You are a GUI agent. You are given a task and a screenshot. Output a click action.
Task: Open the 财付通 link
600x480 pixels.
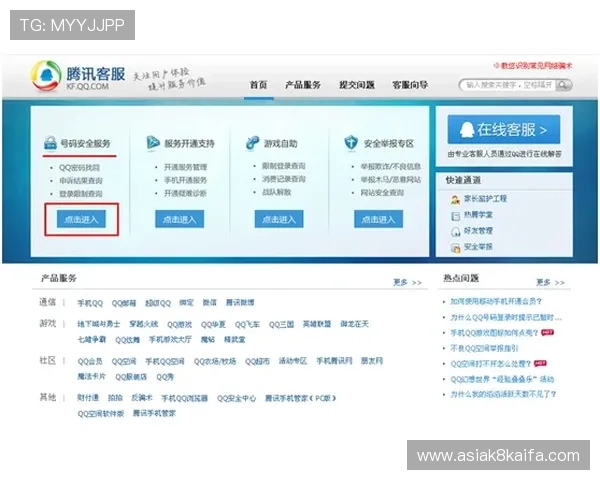point(88,398)
